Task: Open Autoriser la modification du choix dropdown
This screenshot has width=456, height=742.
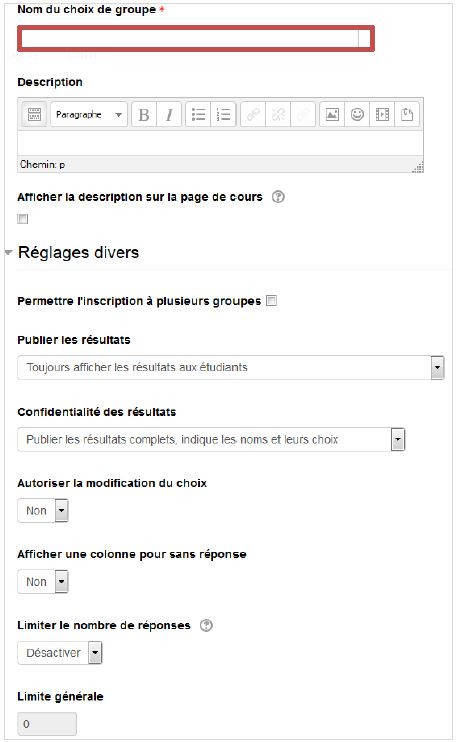Action: pyautogui.click(x=43, y=510)
